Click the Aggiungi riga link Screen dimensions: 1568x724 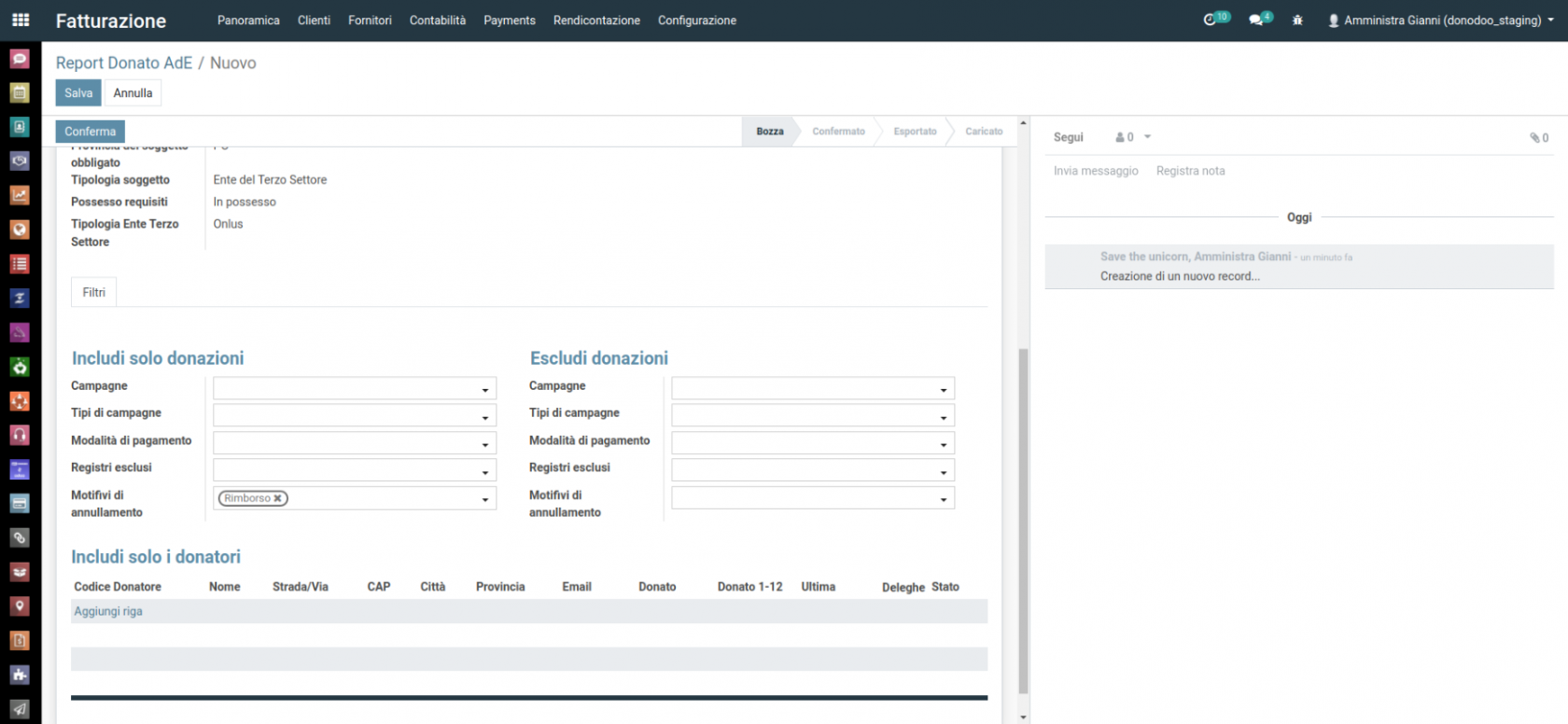point(108,611)
